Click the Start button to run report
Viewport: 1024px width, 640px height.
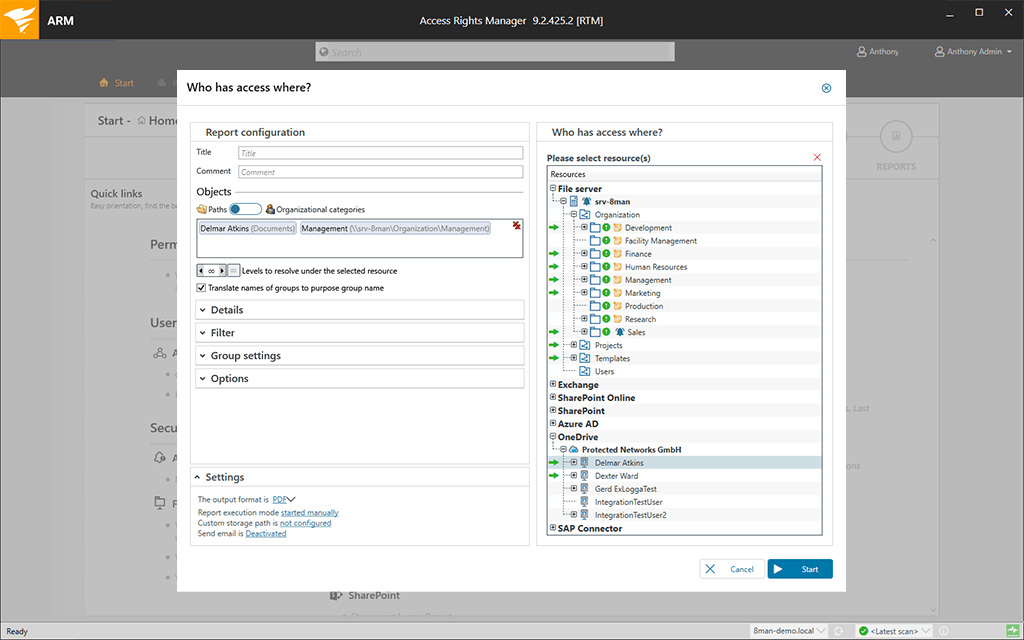click(x=799, y=568)
